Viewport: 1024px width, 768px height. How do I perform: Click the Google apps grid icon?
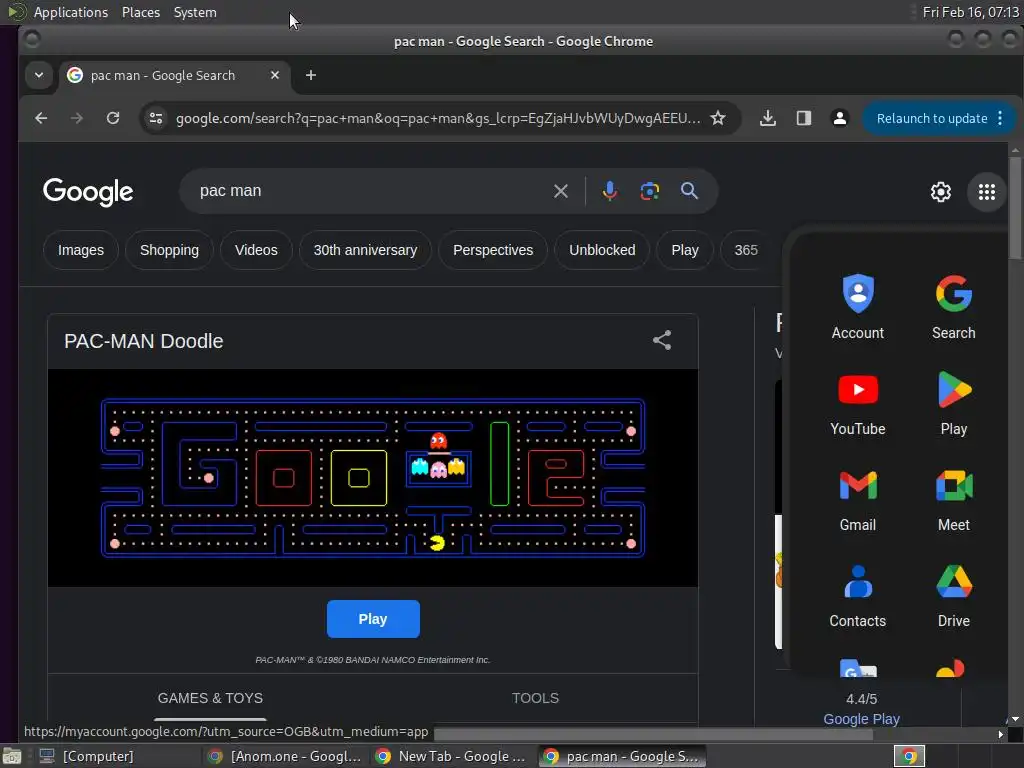(987, 192)
